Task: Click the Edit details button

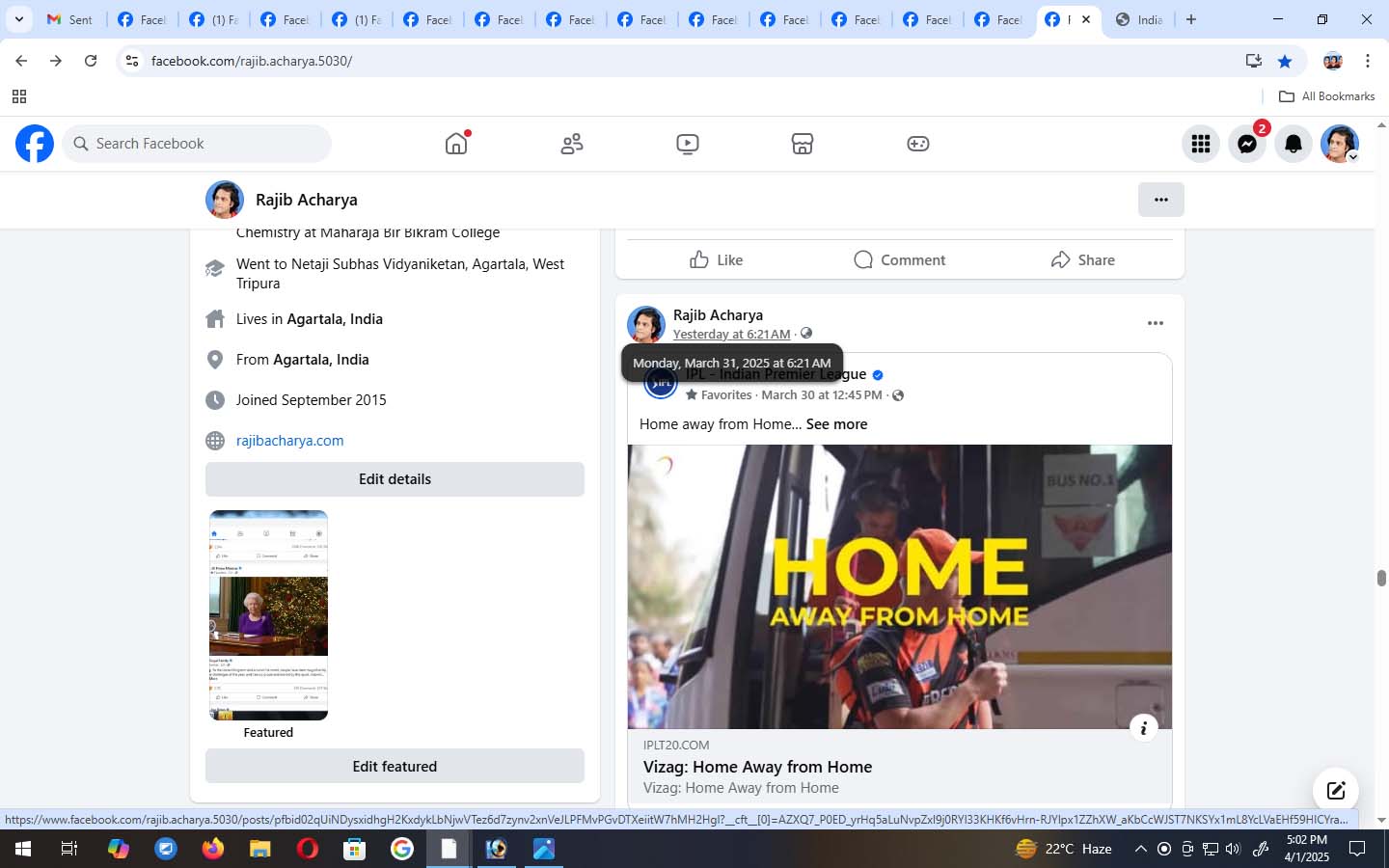Action: [x=395, y=479]
